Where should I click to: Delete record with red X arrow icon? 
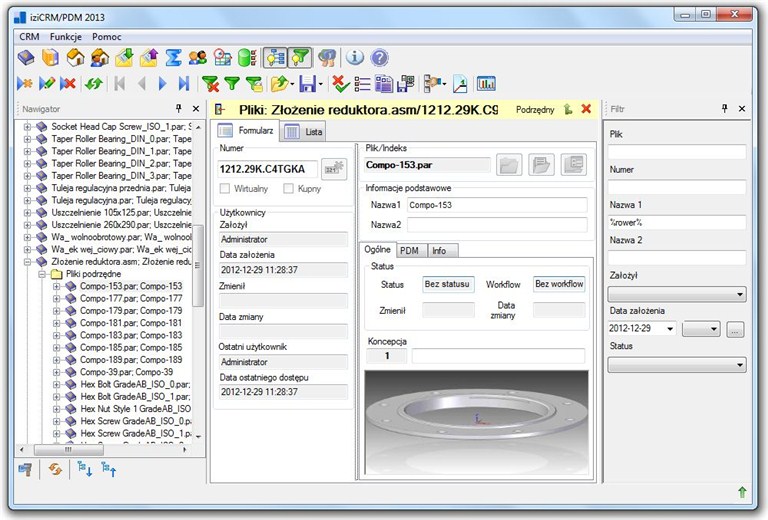tap(68, 84)
